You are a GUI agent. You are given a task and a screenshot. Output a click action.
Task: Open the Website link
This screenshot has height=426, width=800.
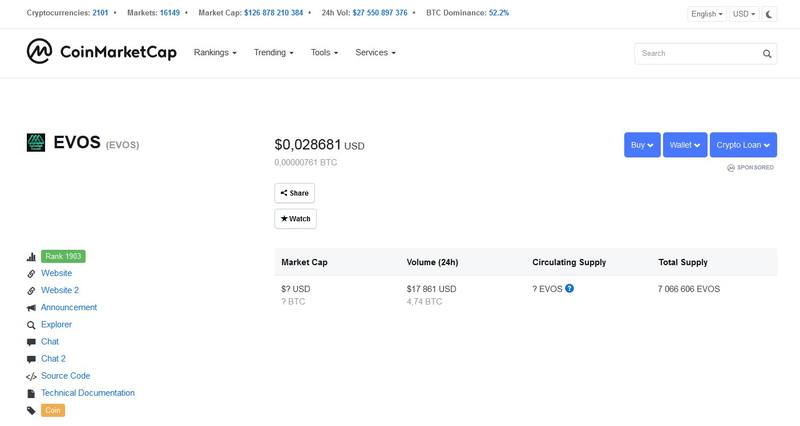(57, 273)
